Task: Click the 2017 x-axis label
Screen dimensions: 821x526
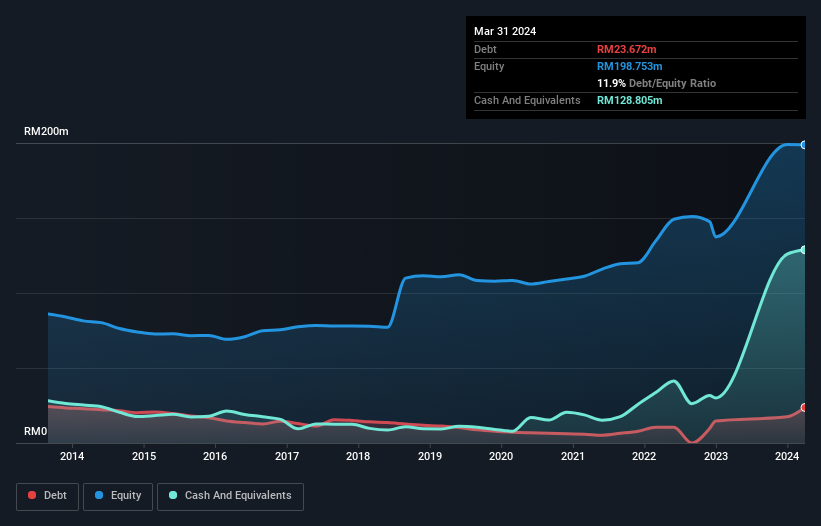Action: pyautogui.click(x=287, y=456)
